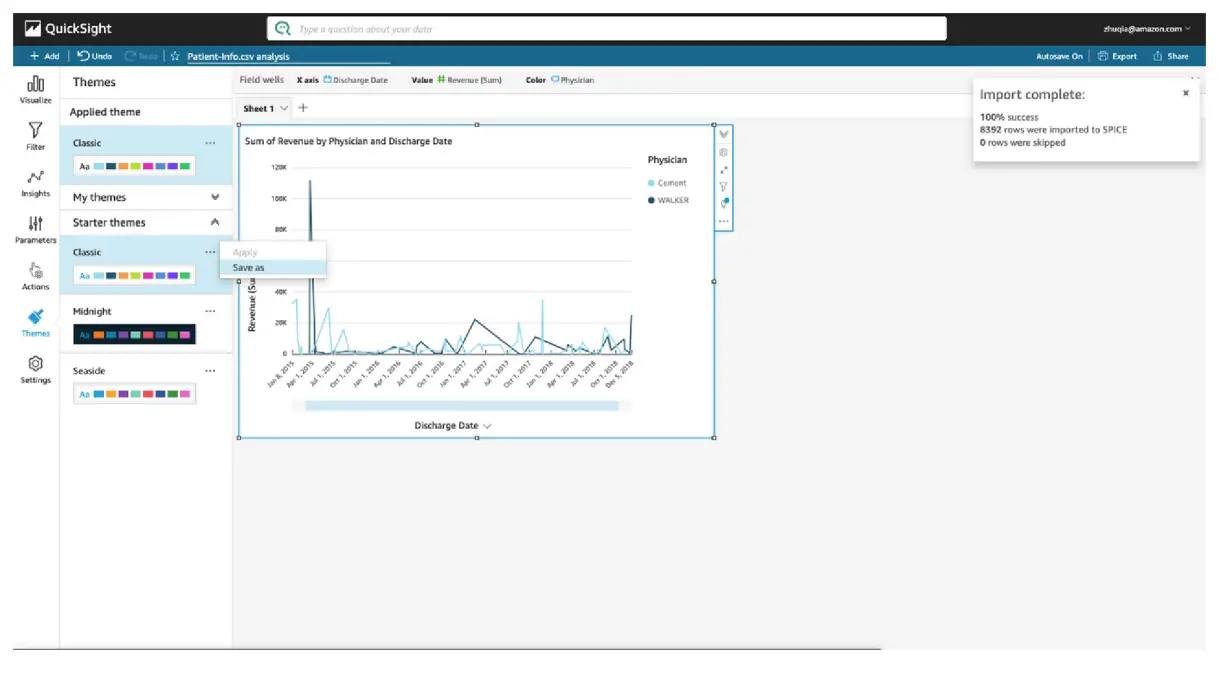This screenshot has width=1219, height=675.
Task: Open Midnight theme options menu
Action: (210, 311)
